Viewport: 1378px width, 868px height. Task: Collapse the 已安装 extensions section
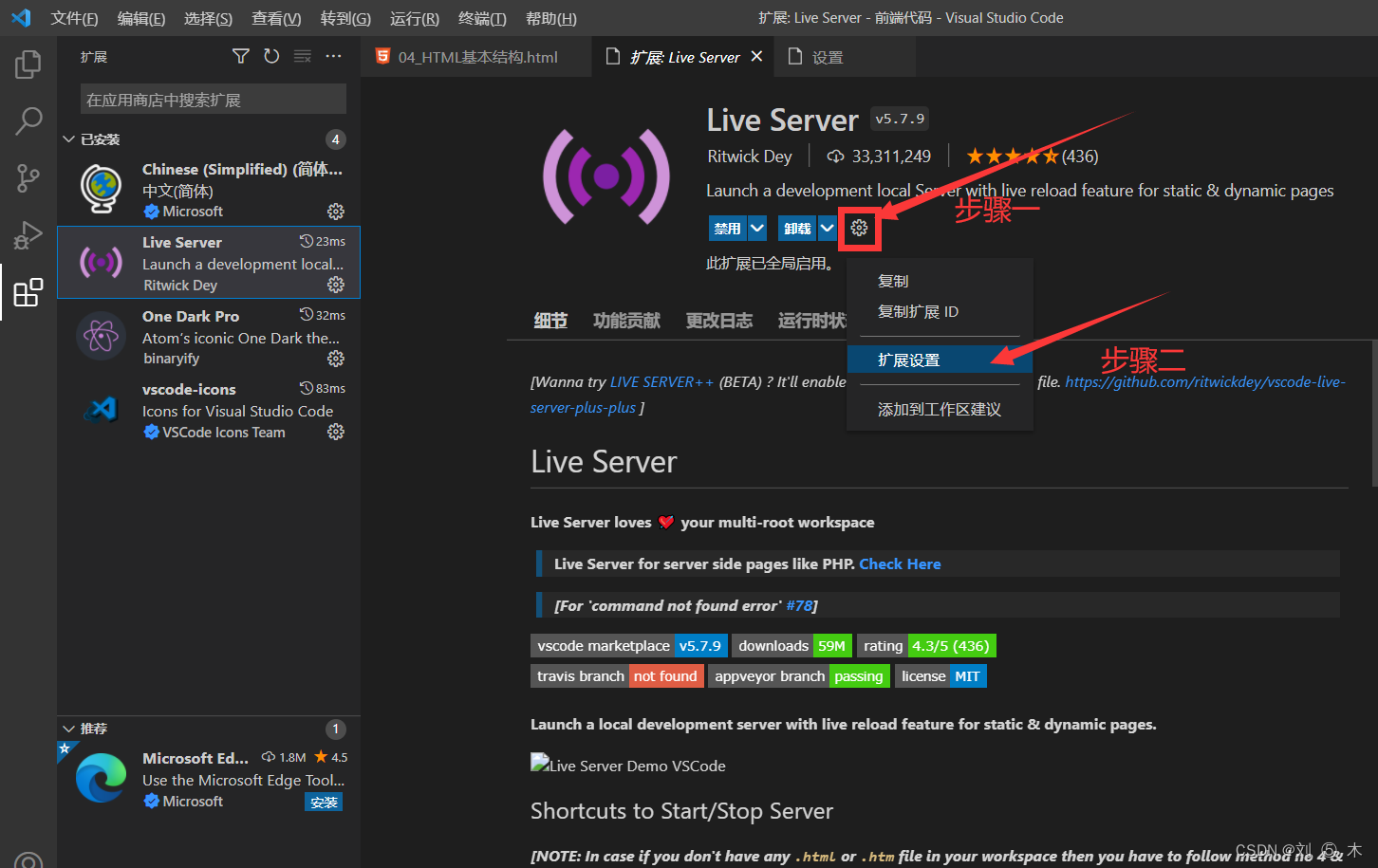67,139
